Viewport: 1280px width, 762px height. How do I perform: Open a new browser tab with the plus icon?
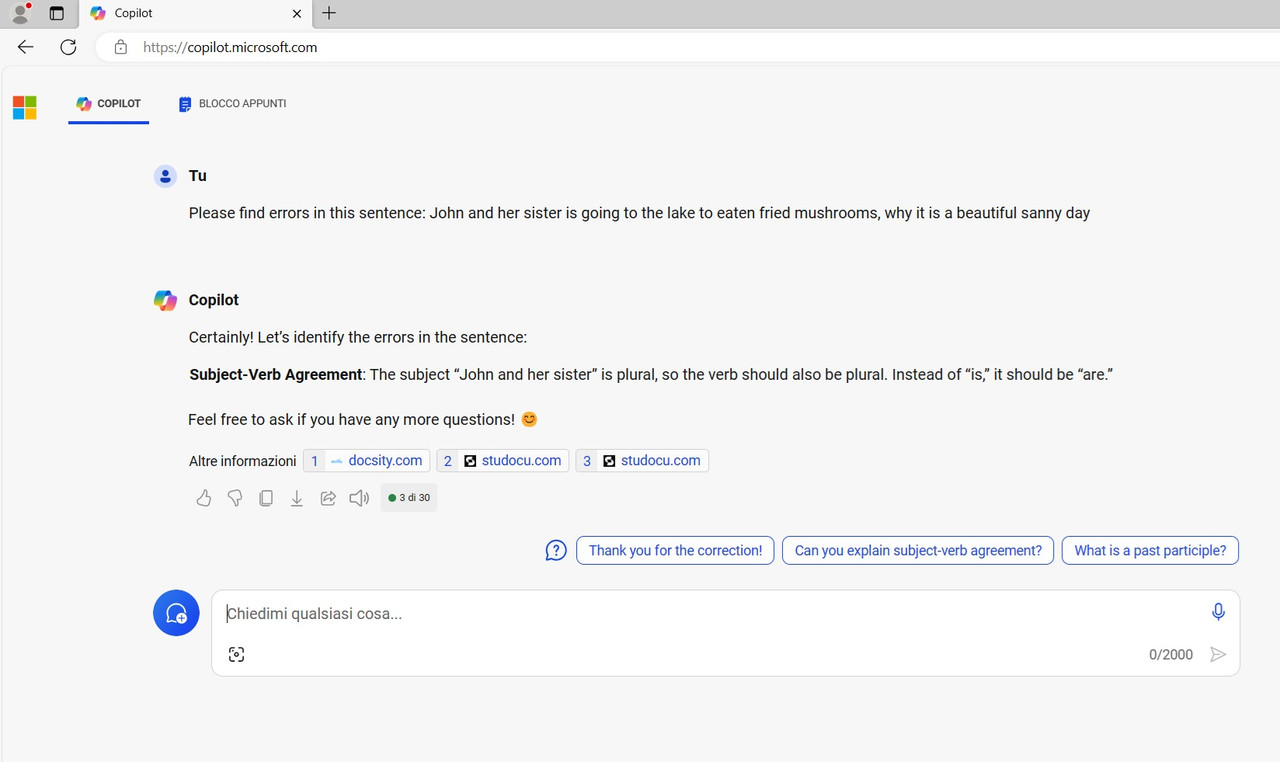click(329, 13)
